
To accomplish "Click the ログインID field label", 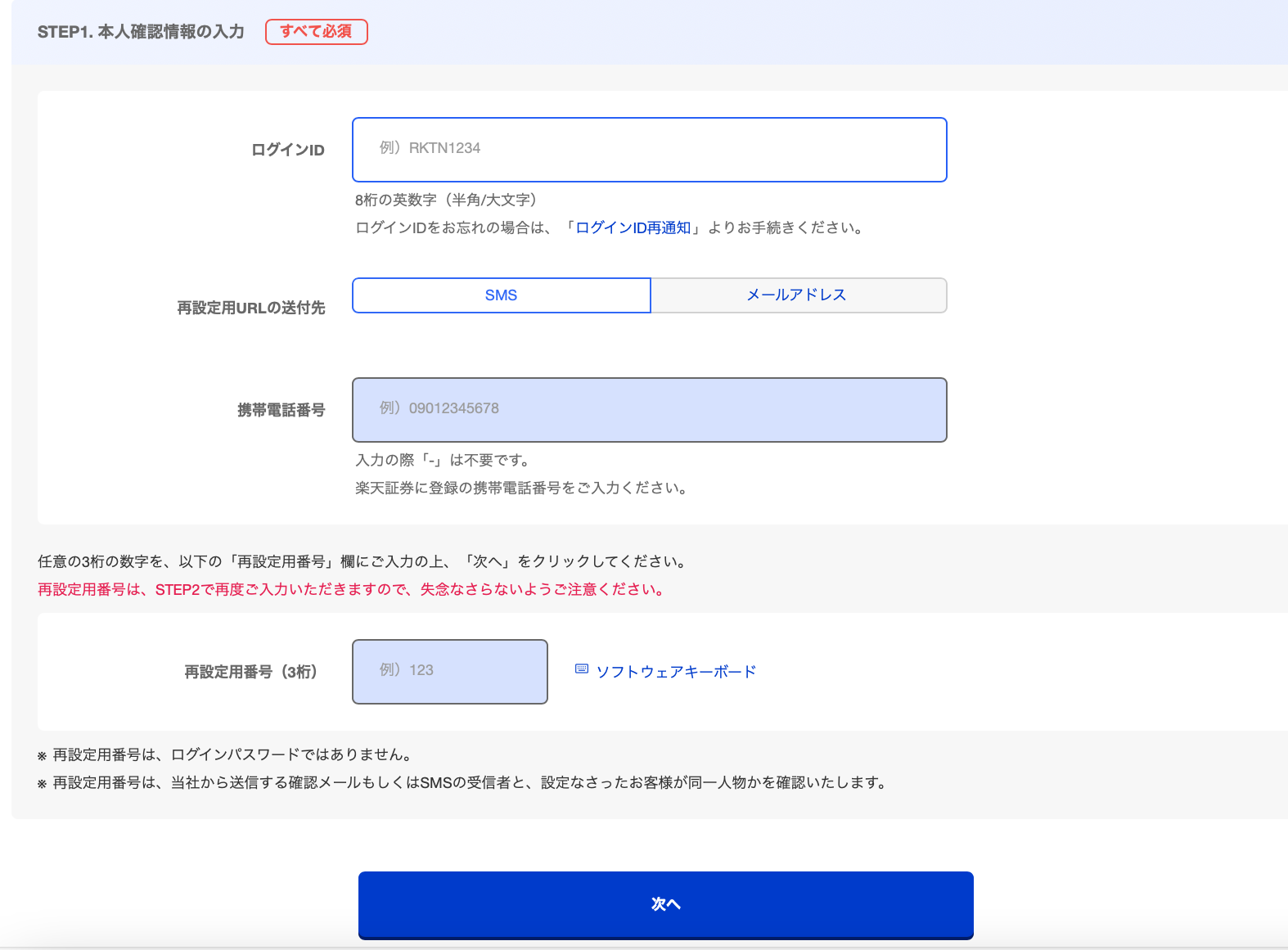I will tap(287, 150).
